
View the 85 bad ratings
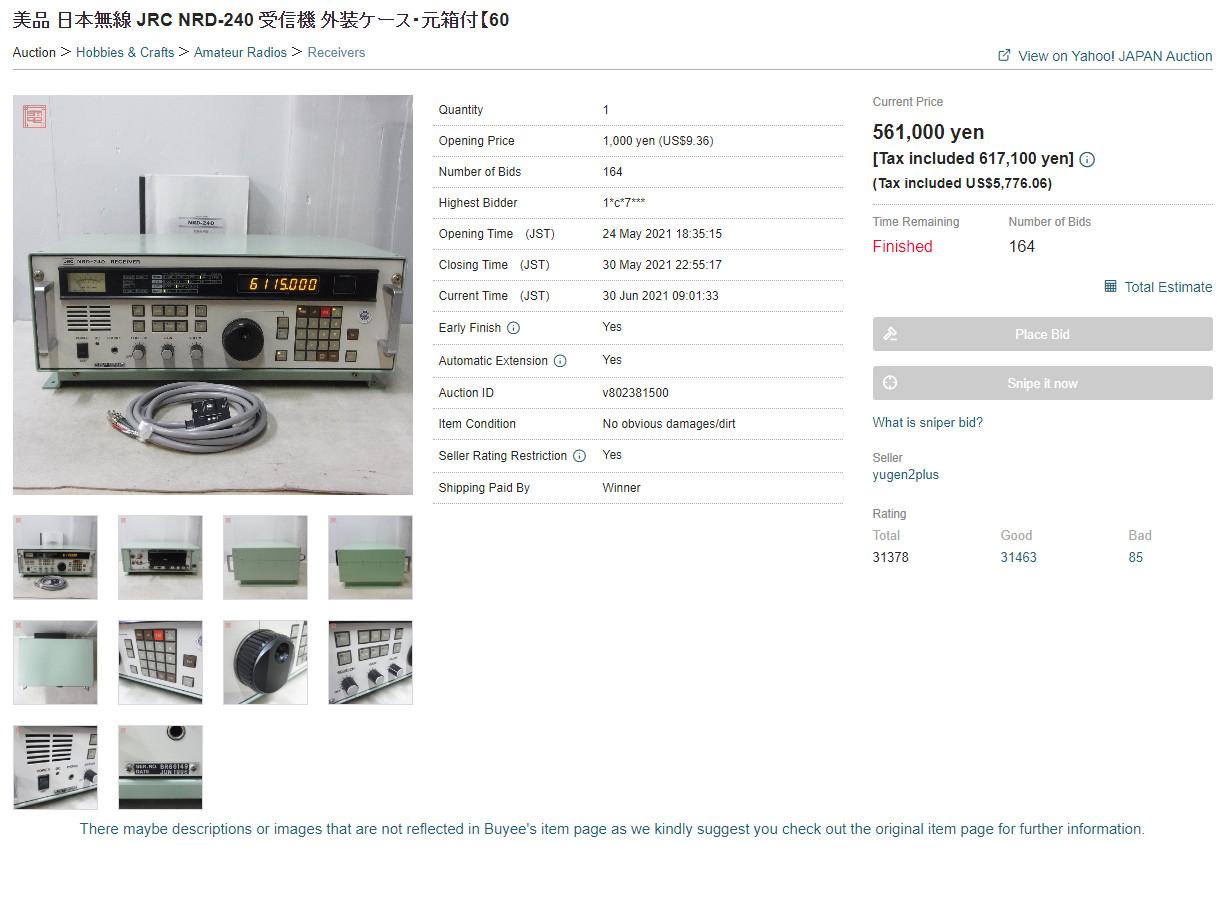point(1135,557)
